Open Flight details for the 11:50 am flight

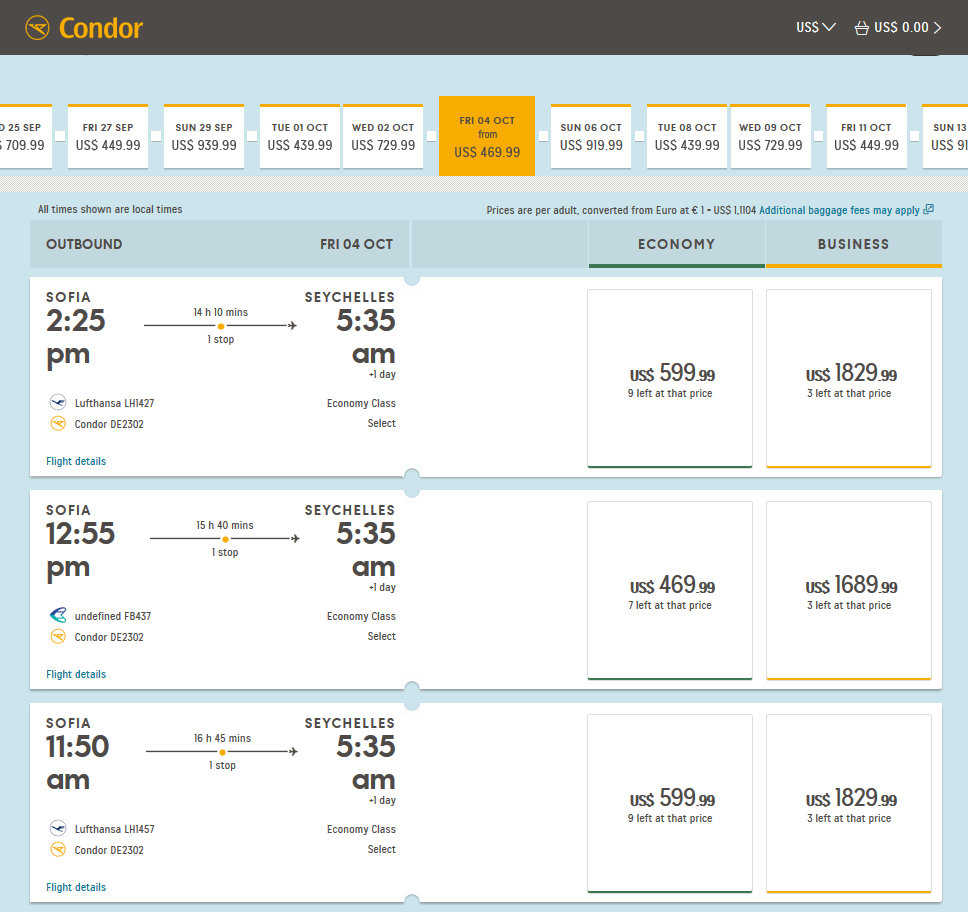(x=76, y=887)
